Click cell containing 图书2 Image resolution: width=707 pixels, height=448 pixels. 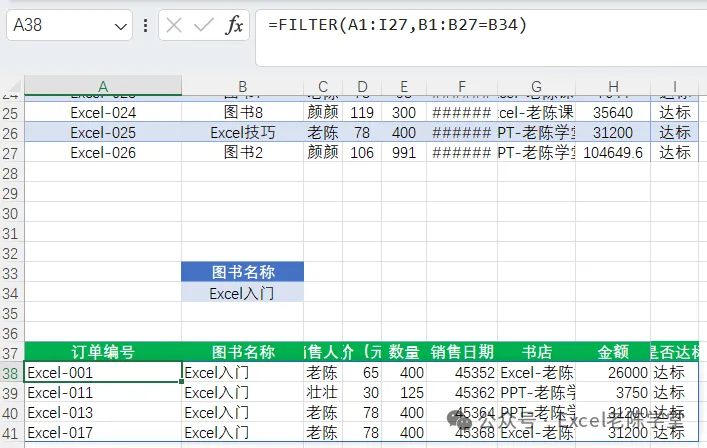tap(243, 152)
